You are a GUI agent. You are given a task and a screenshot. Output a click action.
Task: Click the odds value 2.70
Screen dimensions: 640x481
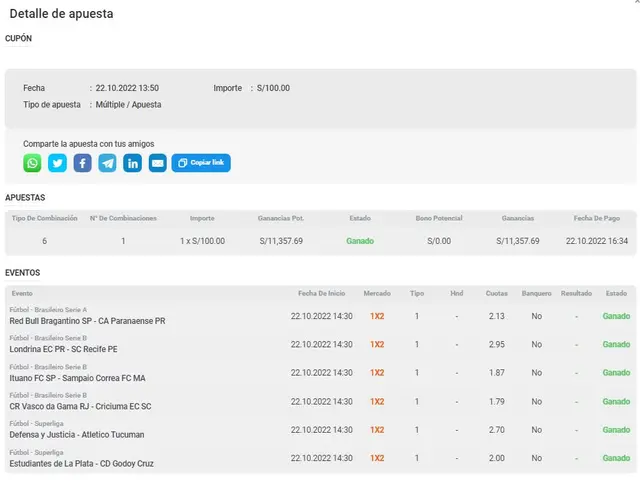pos(497,430)
